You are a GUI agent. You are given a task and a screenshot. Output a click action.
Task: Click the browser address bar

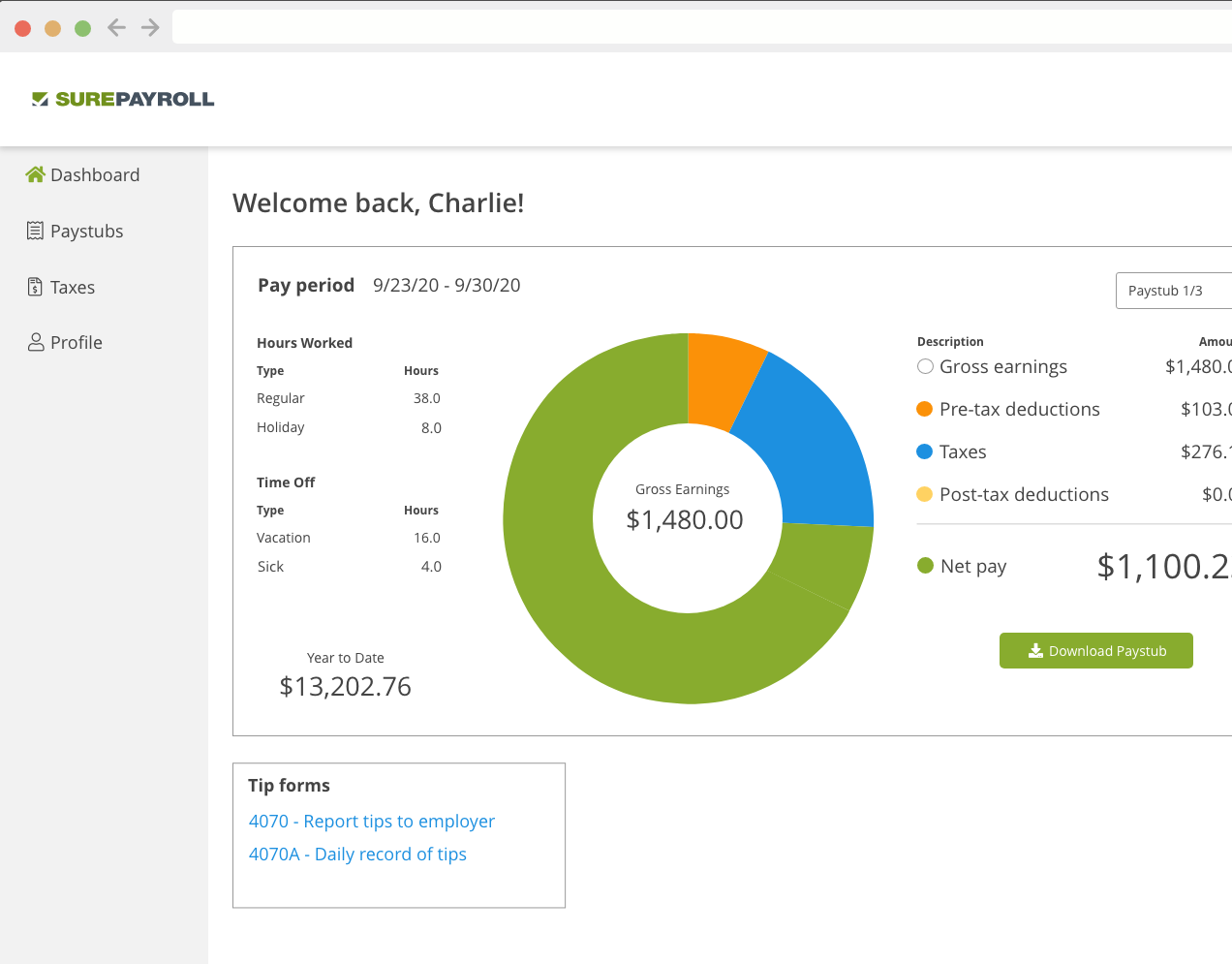[697, 28]
